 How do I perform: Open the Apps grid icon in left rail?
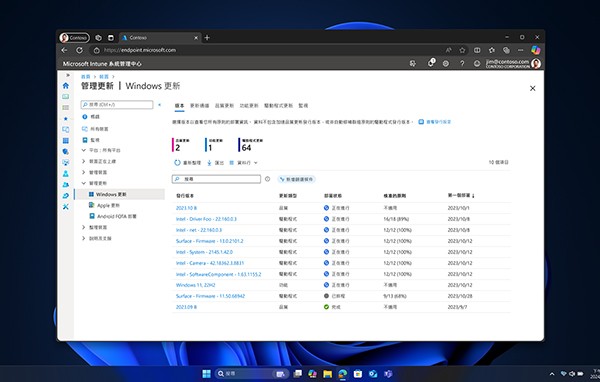point(66,140)
